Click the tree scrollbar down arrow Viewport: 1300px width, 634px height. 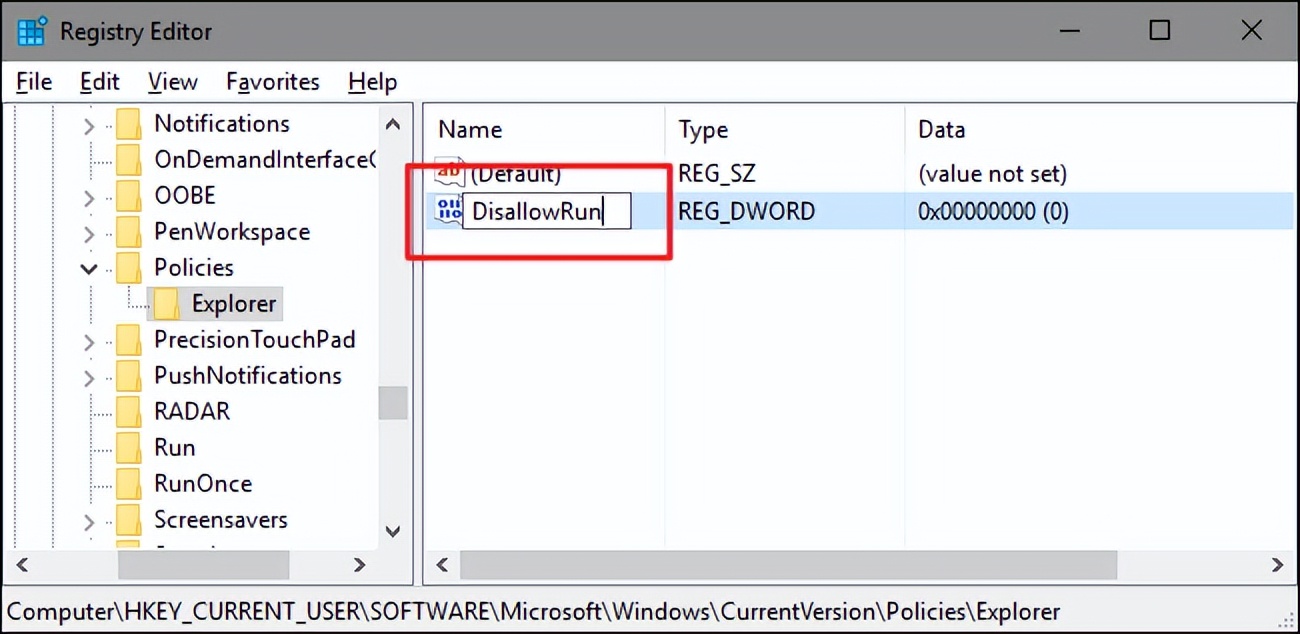[393, 533]
